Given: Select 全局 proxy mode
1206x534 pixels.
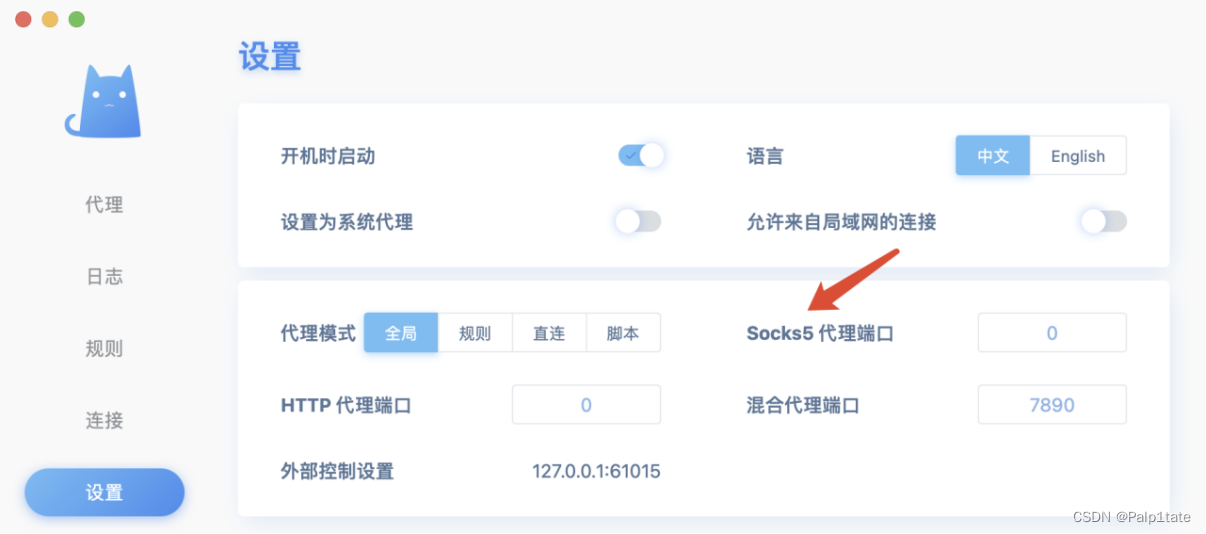Looking at the screenshot, I should (401, 333).
